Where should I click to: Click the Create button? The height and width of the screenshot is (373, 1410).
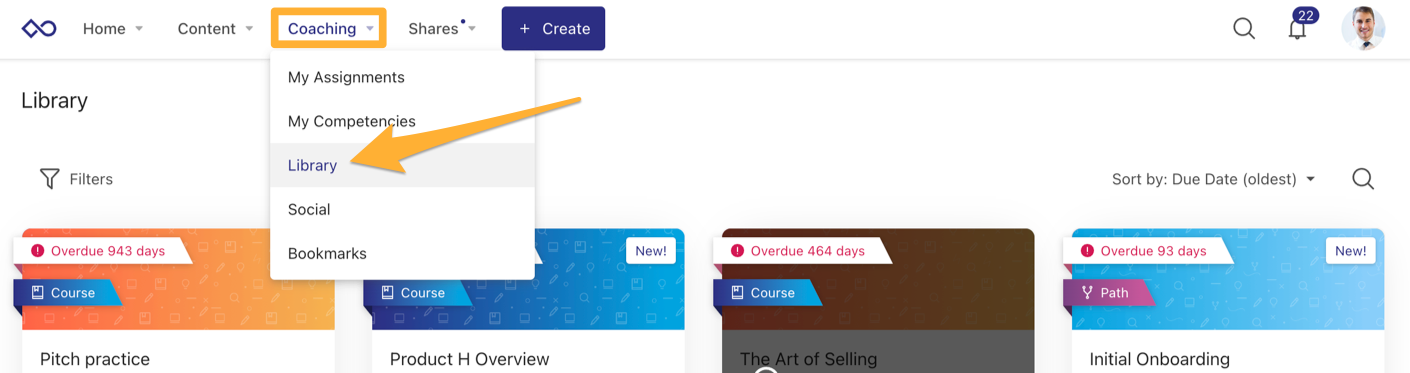tap(553, 28)
